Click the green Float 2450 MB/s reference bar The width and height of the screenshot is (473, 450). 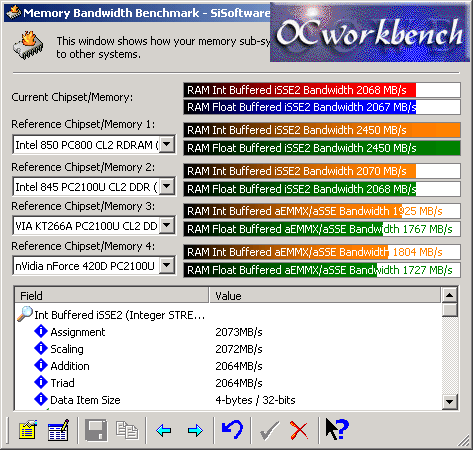322,148
